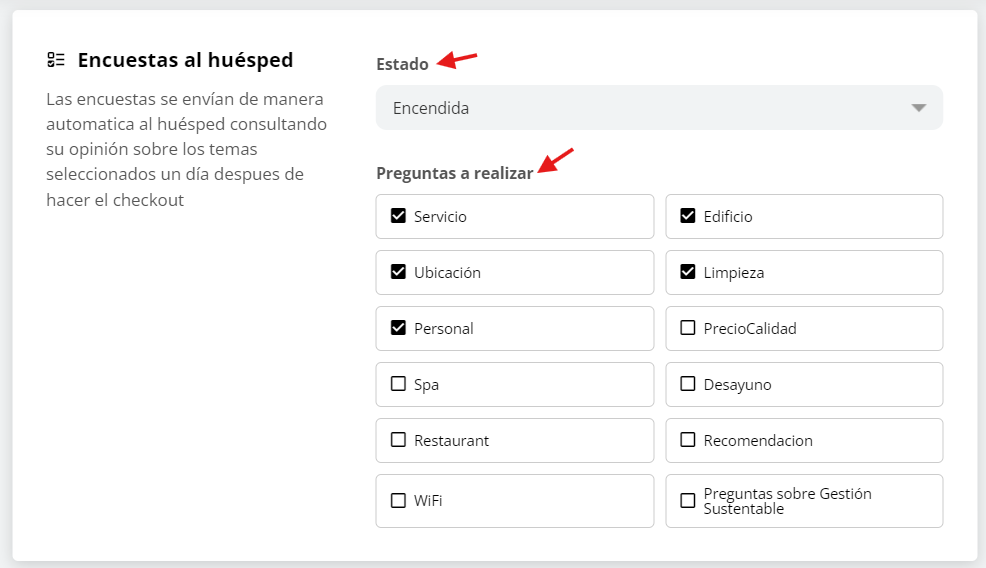Image resolution: width=986 pixels, height=568 pixels.
Task: Click the red arrow pointing at Estado
Action: click(459, 60)
